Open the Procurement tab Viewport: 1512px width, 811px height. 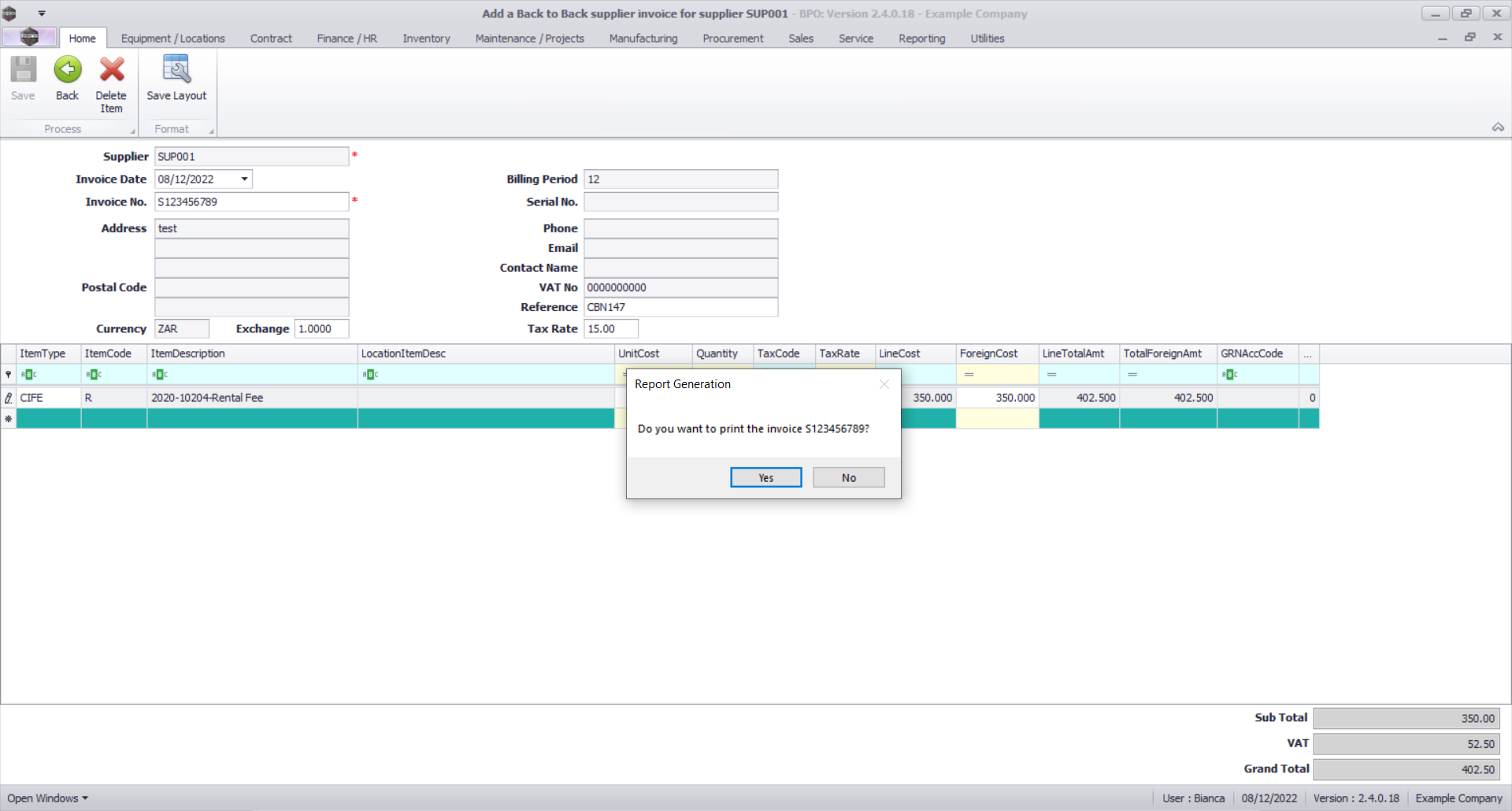(x=733, y=39)
